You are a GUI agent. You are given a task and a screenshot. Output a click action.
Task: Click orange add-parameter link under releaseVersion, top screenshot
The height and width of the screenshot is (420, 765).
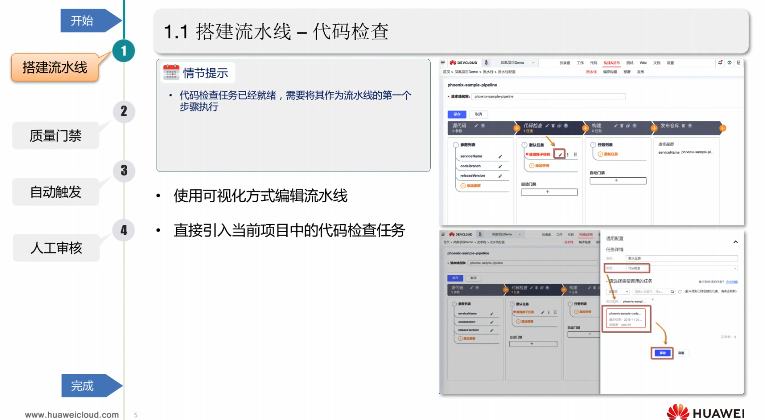tap(471, 186)
